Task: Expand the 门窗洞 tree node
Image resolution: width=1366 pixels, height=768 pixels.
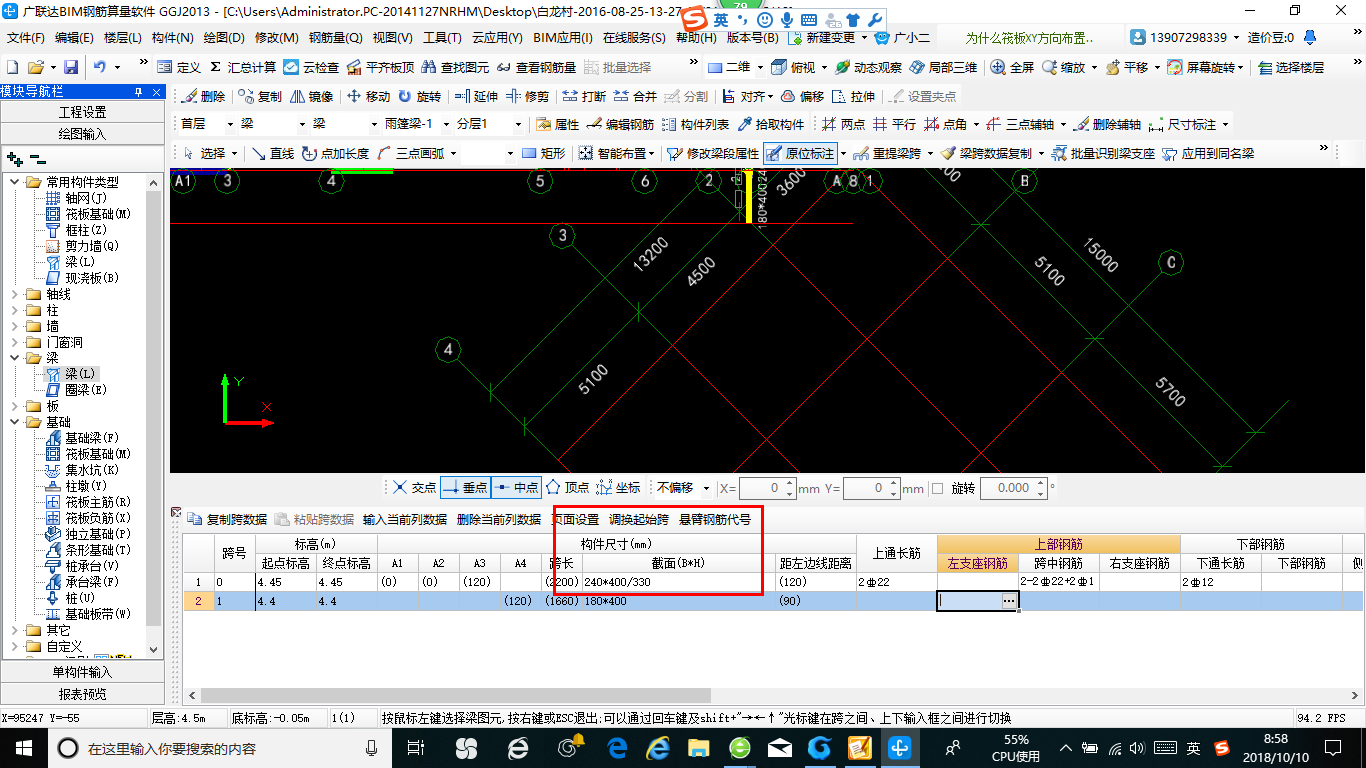Action: (14, 342)
